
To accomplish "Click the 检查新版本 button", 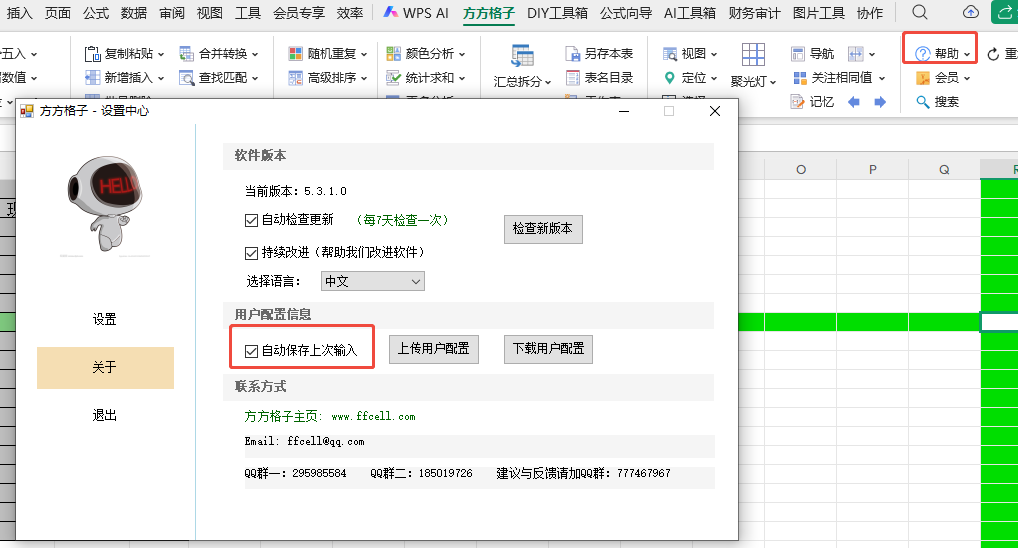I will click(542, 229).
